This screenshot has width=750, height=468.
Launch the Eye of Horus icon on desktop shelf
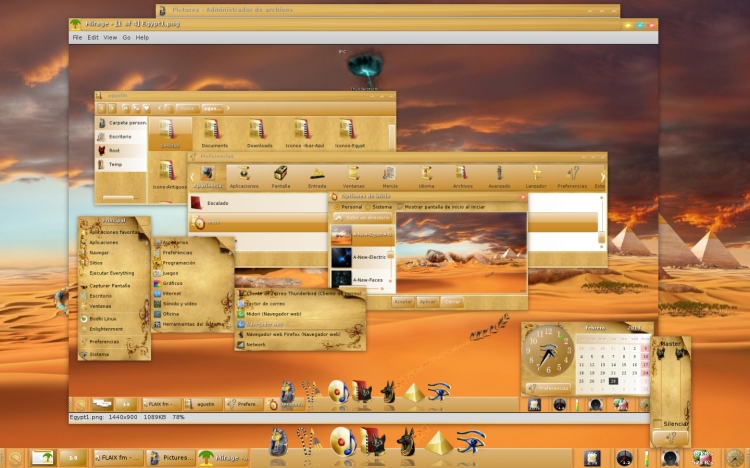[471, 441]
